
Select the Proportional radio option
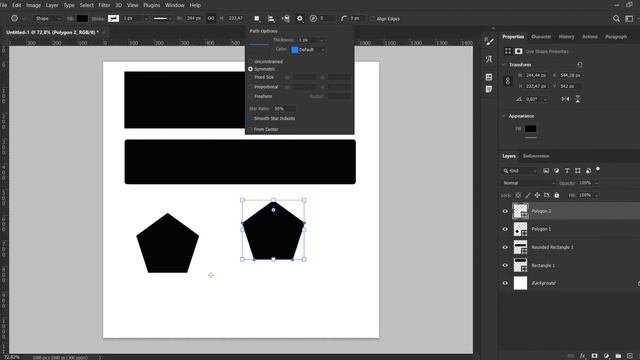tap(251, 87)
